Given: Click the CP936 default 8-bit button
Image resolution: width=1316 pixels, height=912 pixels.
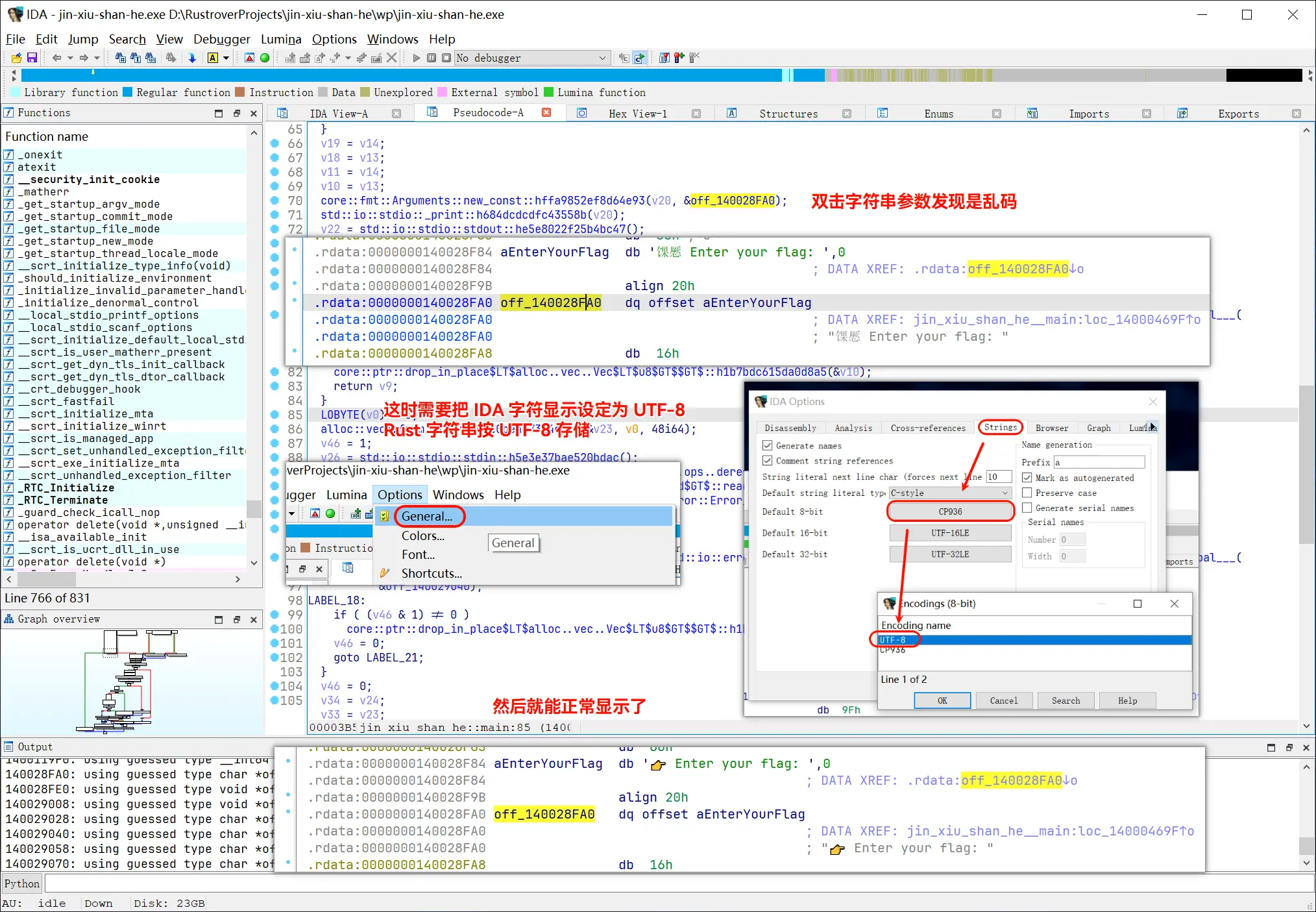Looking at the screenshot, I should click(x=950, y=511).
